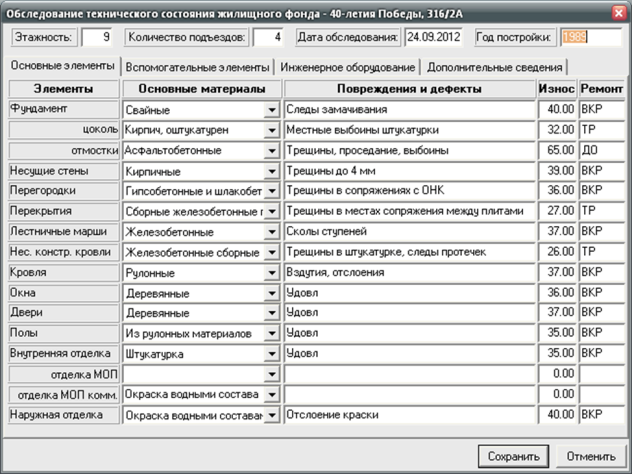
Task: Click wear value 27.00 for Перекрытия
Action: point(557,211)
